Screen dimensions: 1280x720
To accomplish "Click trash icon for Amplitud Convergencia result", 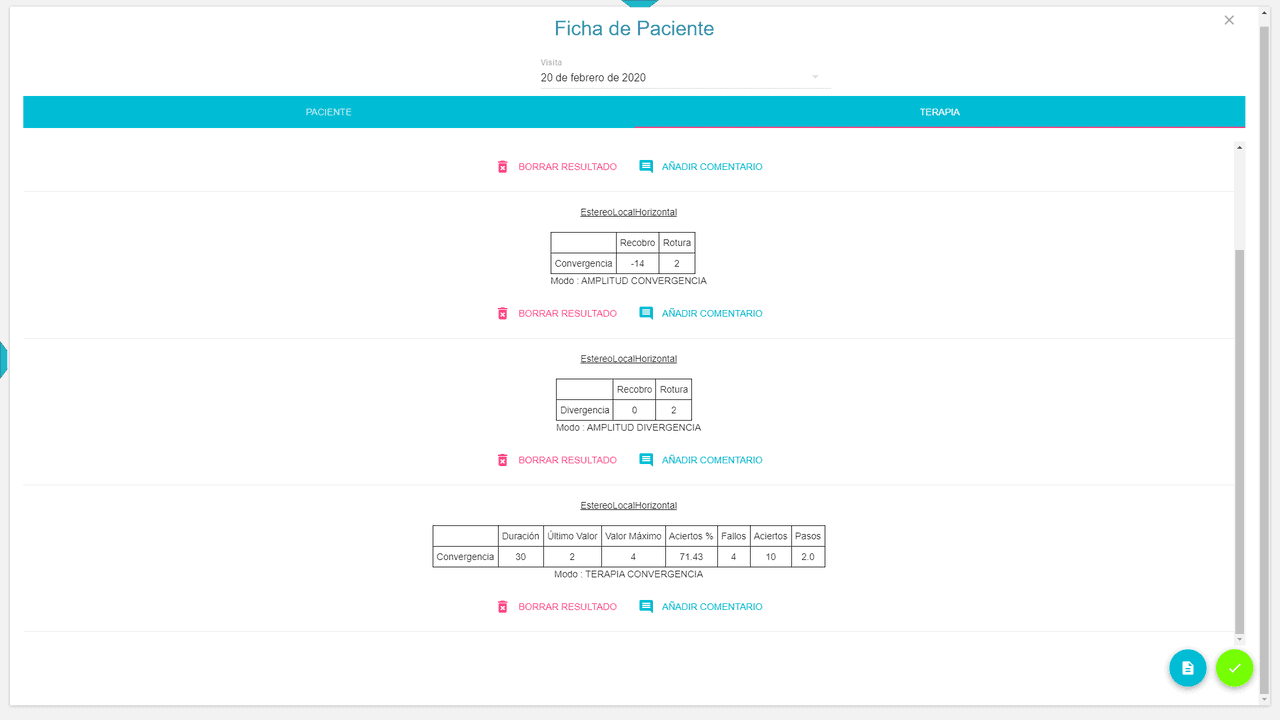I will (x=503, y=314).
